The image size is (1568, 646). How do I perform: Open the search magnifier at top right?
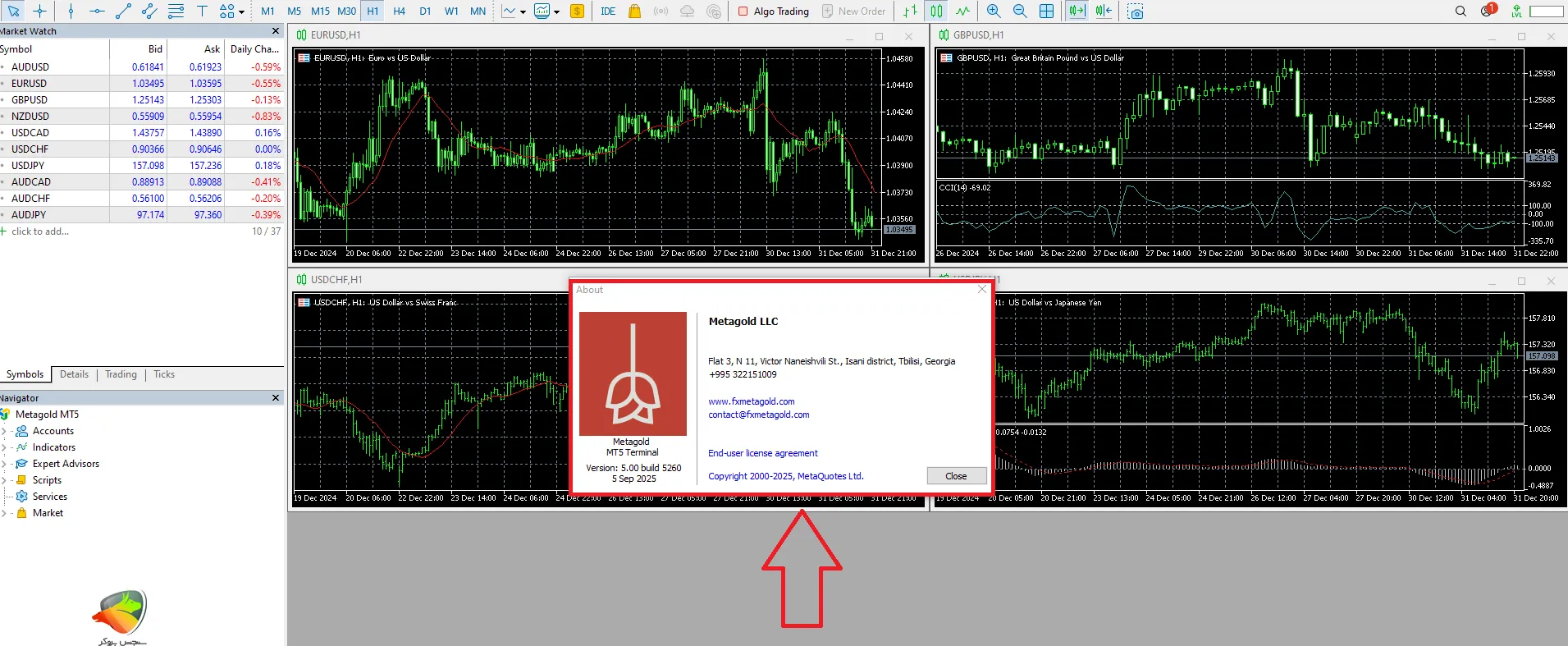point(1461,11)
